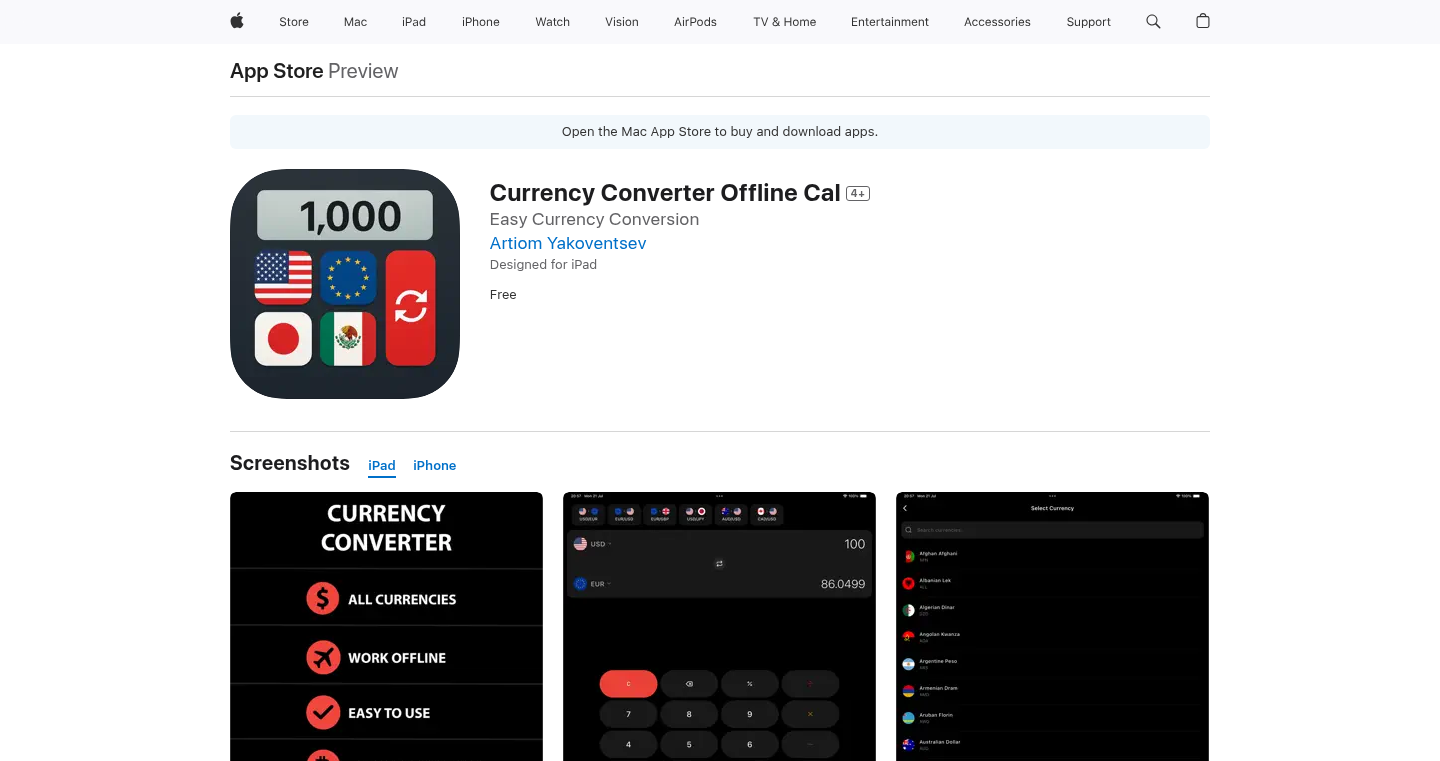Image resolution: width=1440 pixels, height=761 pixels.
Task: Open the Vision menu item
Action: [x=622, y=22]
